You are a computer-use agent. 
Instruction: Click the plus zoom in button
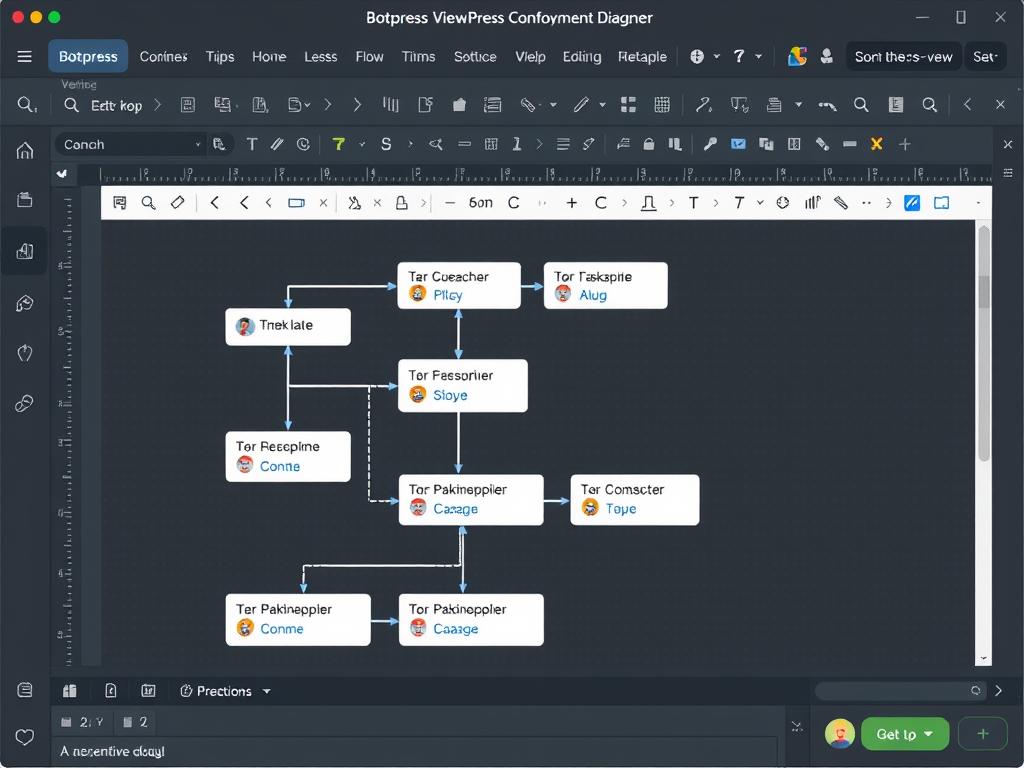[x=572, y=203]
